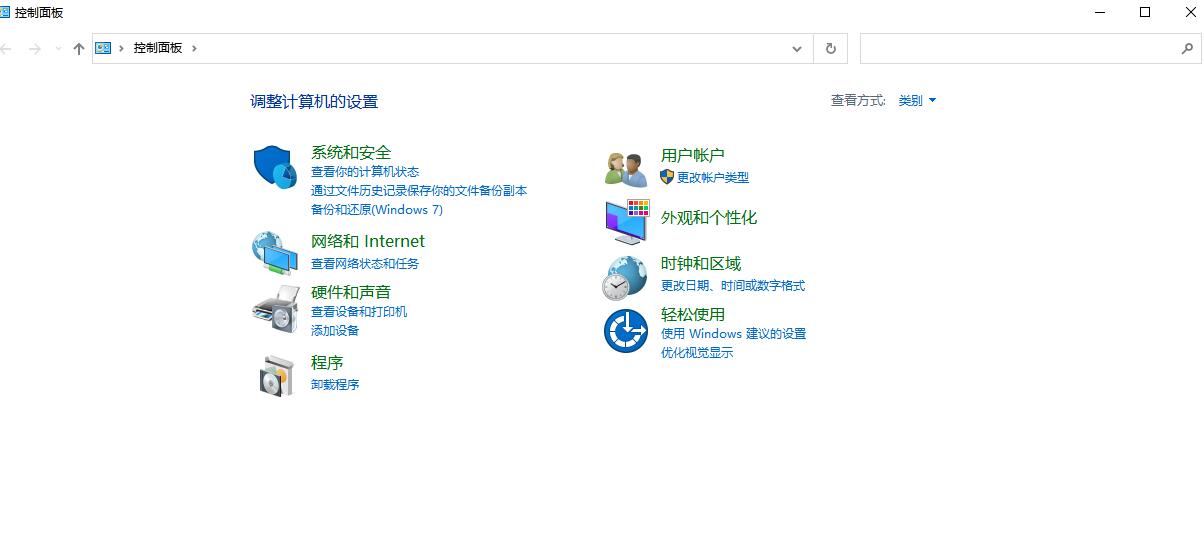Click 优化视觉显示 link
This screenshot has width=1204, height=538.
pos(697,353)
